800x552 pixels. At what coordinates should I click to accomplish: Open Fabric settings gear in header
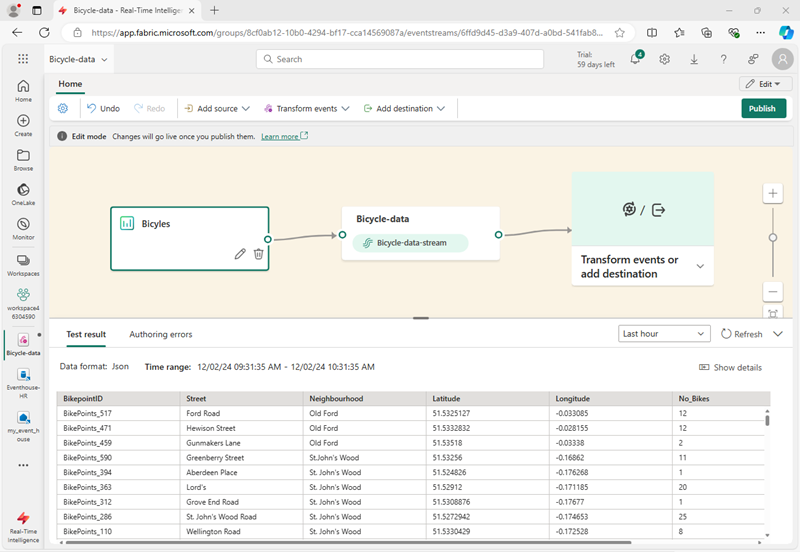[x=664, y=59]
